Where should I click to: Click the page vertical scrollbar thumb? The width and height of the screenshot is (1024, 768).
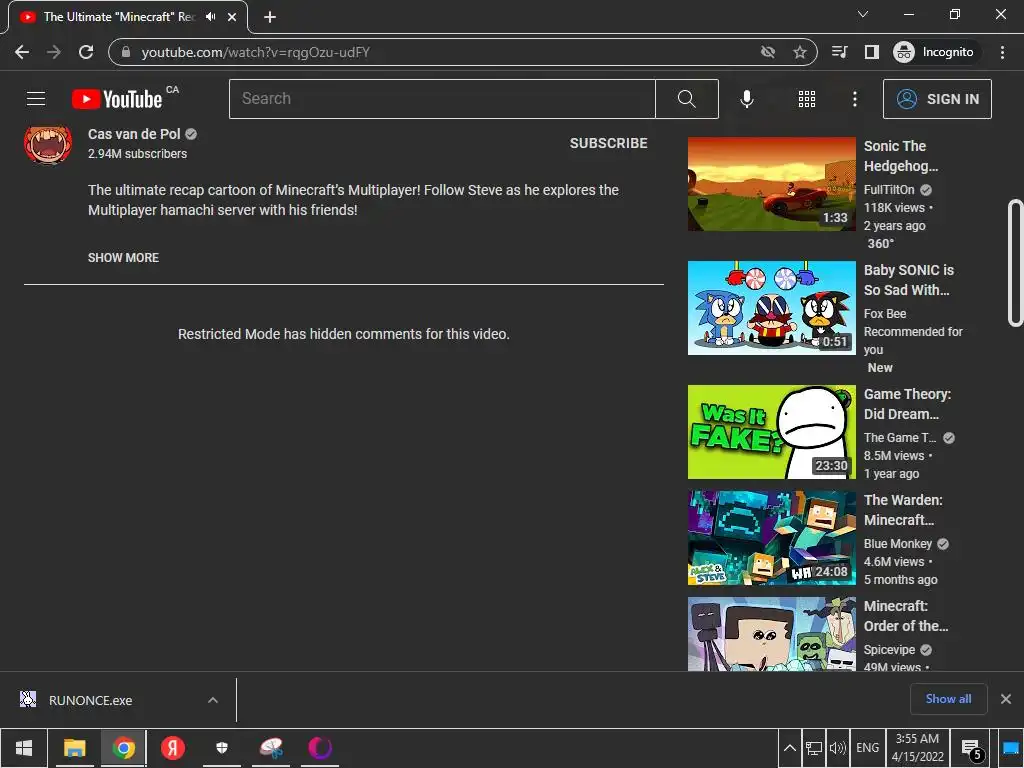[x=1015, y=263]
